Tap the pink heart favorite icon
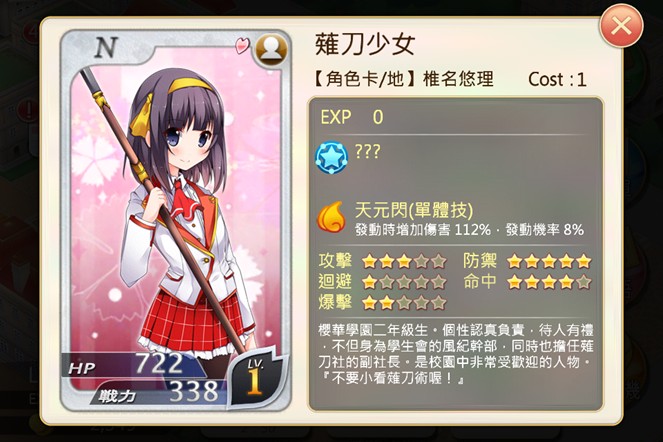This screenshot has width=663, height=442. coord(243,45)
